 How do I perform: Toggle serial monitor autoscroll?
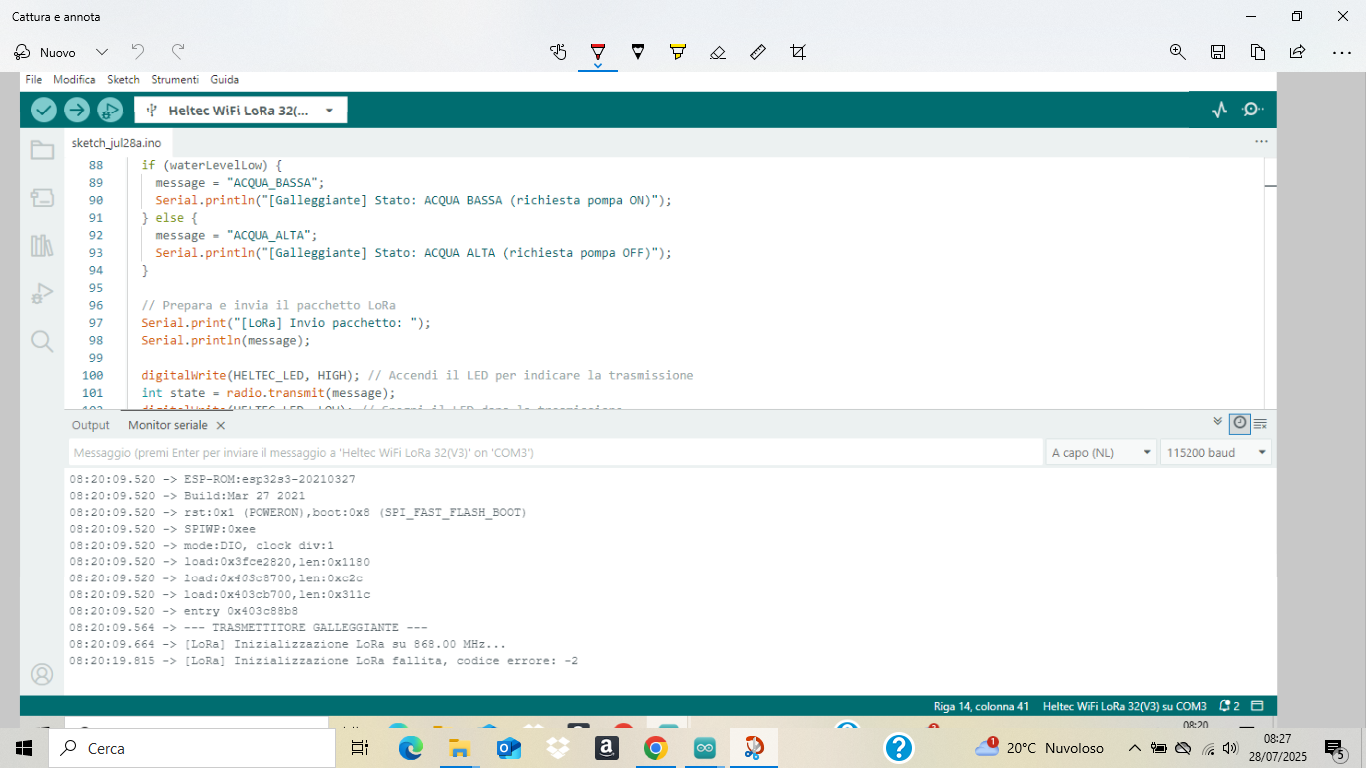[1217, 422]
